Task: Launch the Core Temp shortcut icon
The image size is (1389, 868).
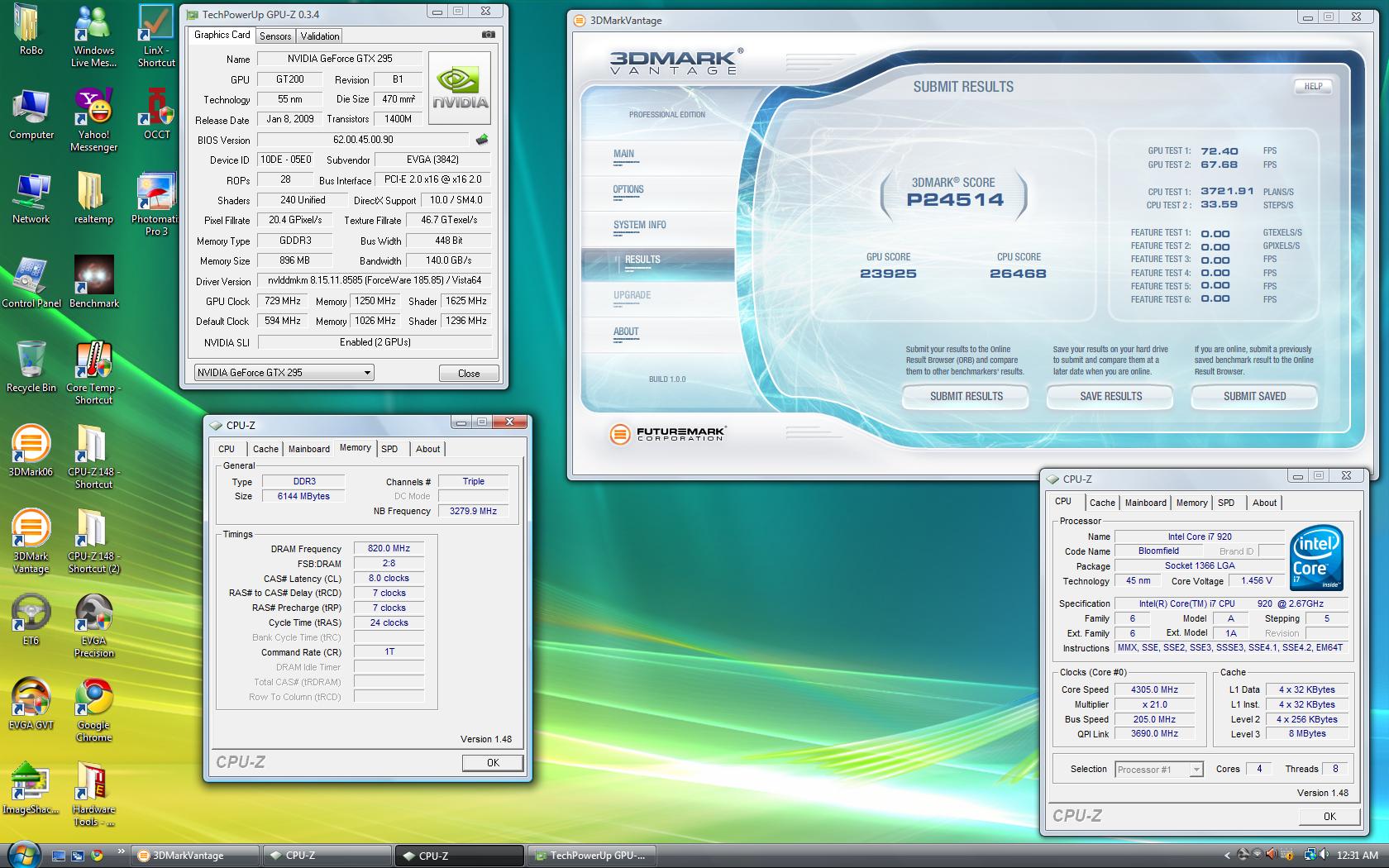Action: (93, 373)
